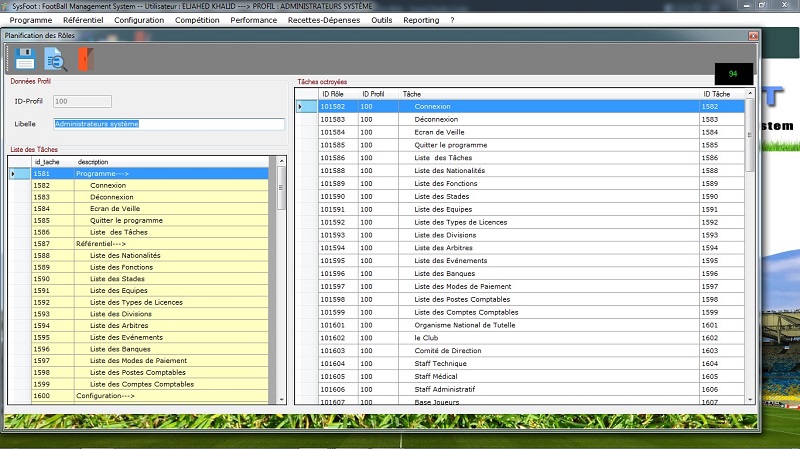Close the Planification des Rôles window

(x=753, y=36)
